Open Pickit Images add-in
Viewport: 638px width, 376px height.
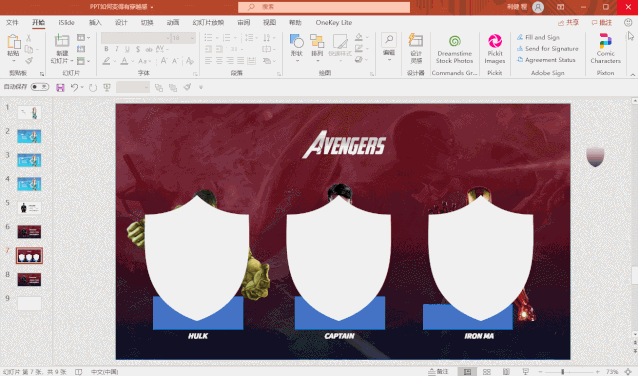click(x=495, y=49)
